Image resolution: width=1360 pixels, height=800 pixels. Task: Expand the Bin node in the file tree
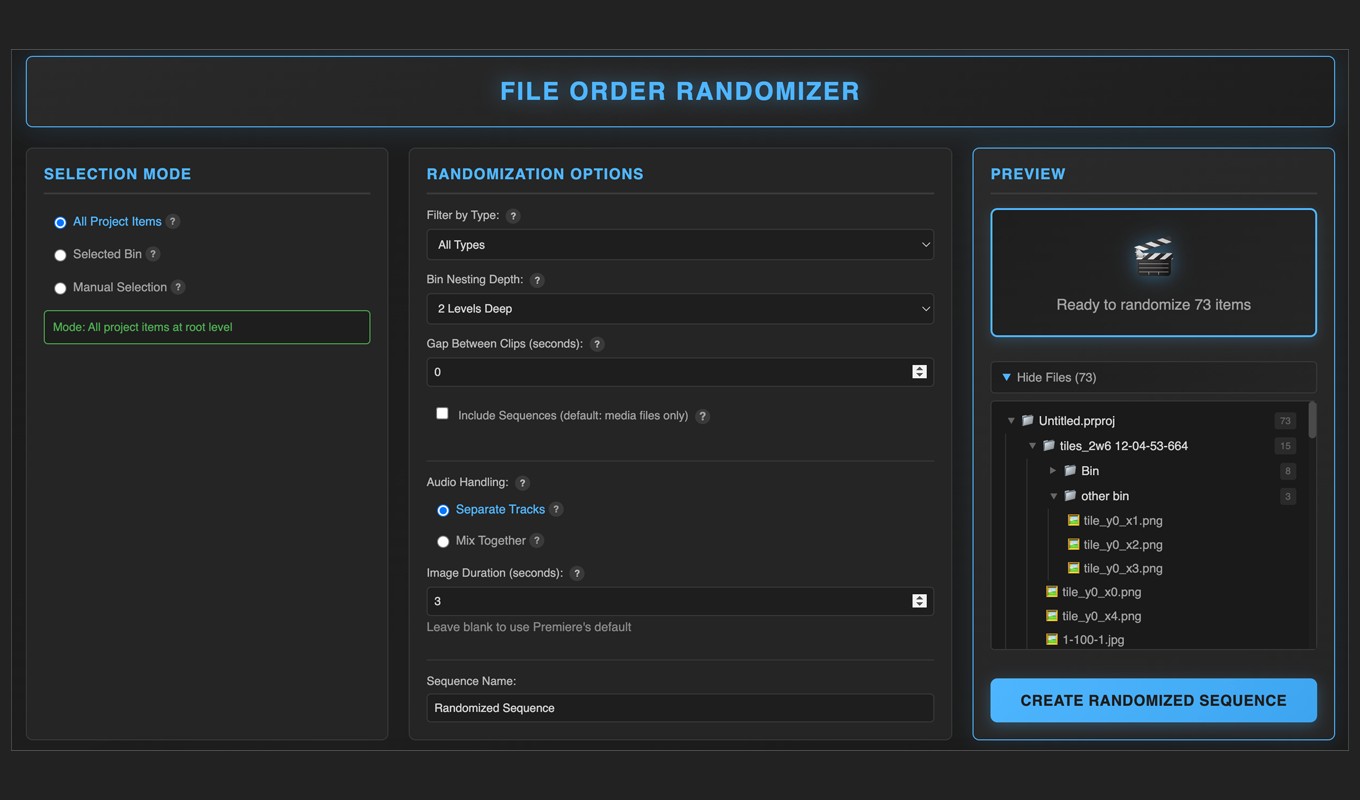(x=1053, y=470)
